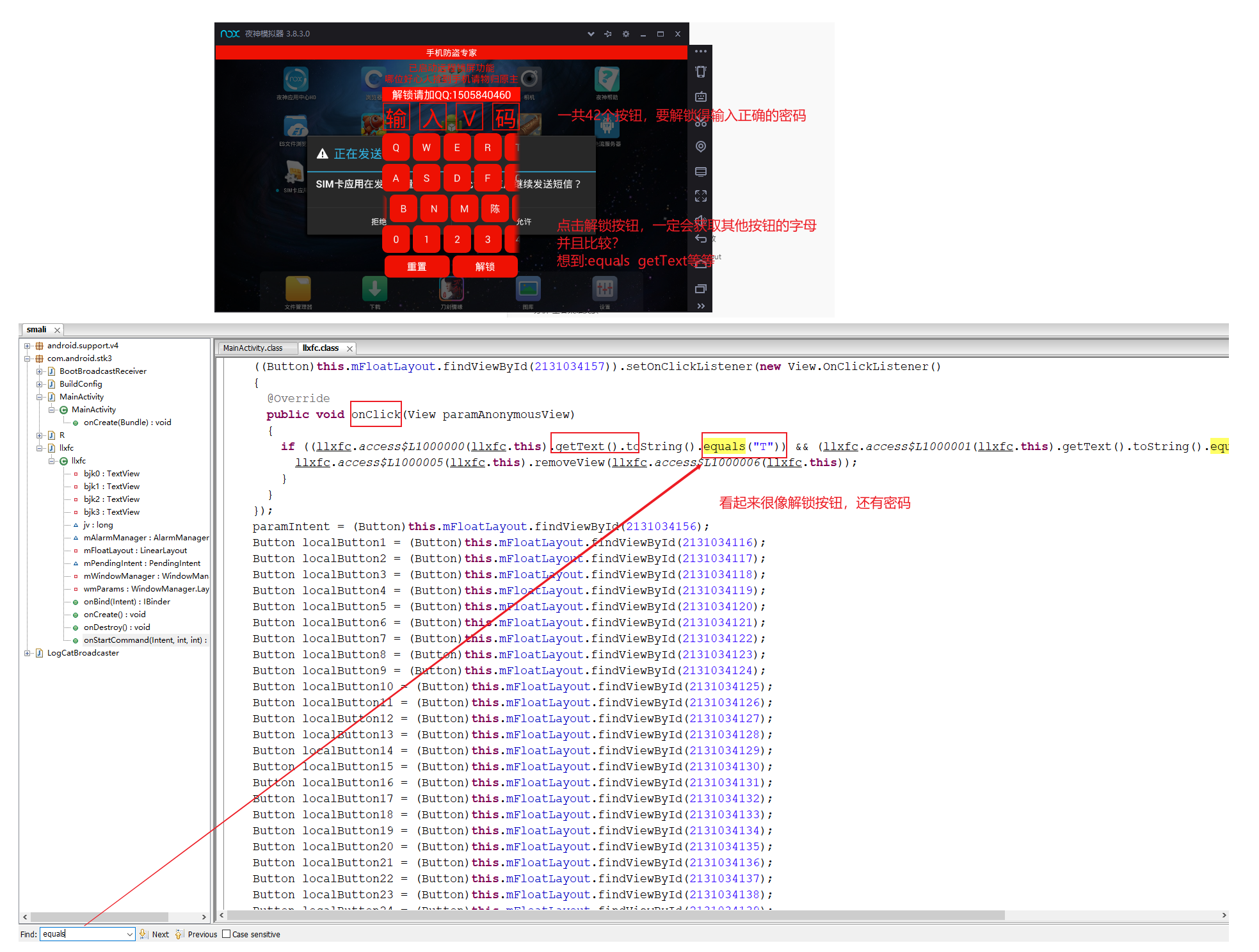Viewport: 1259px width, 952px height.
Task: Open Nox recent apps icon
Action: 700,289
